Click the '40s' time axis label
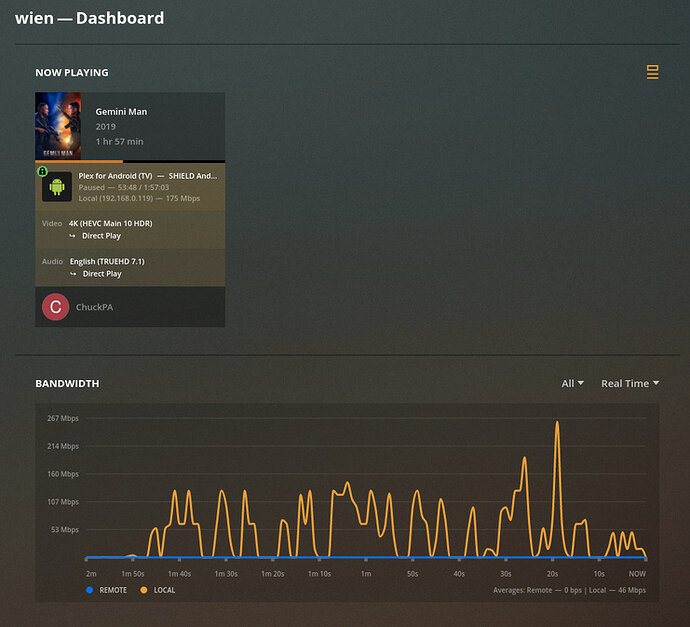 tap(459, 574)
